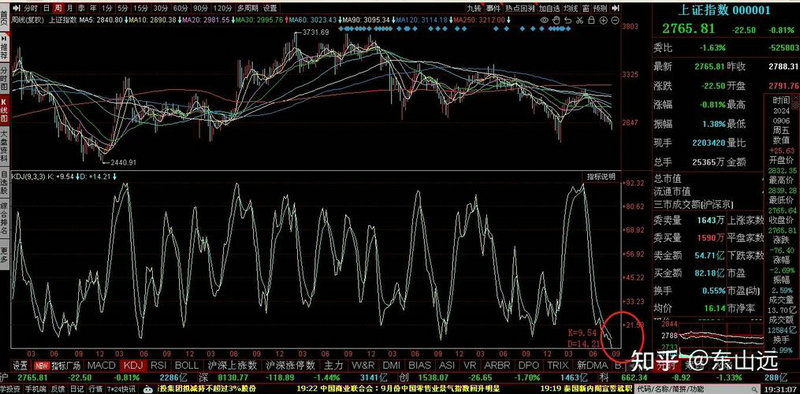Open the 综合排名 sidebar tab
The width and height of the screenshot is (800, 394).
click(4, 219)
